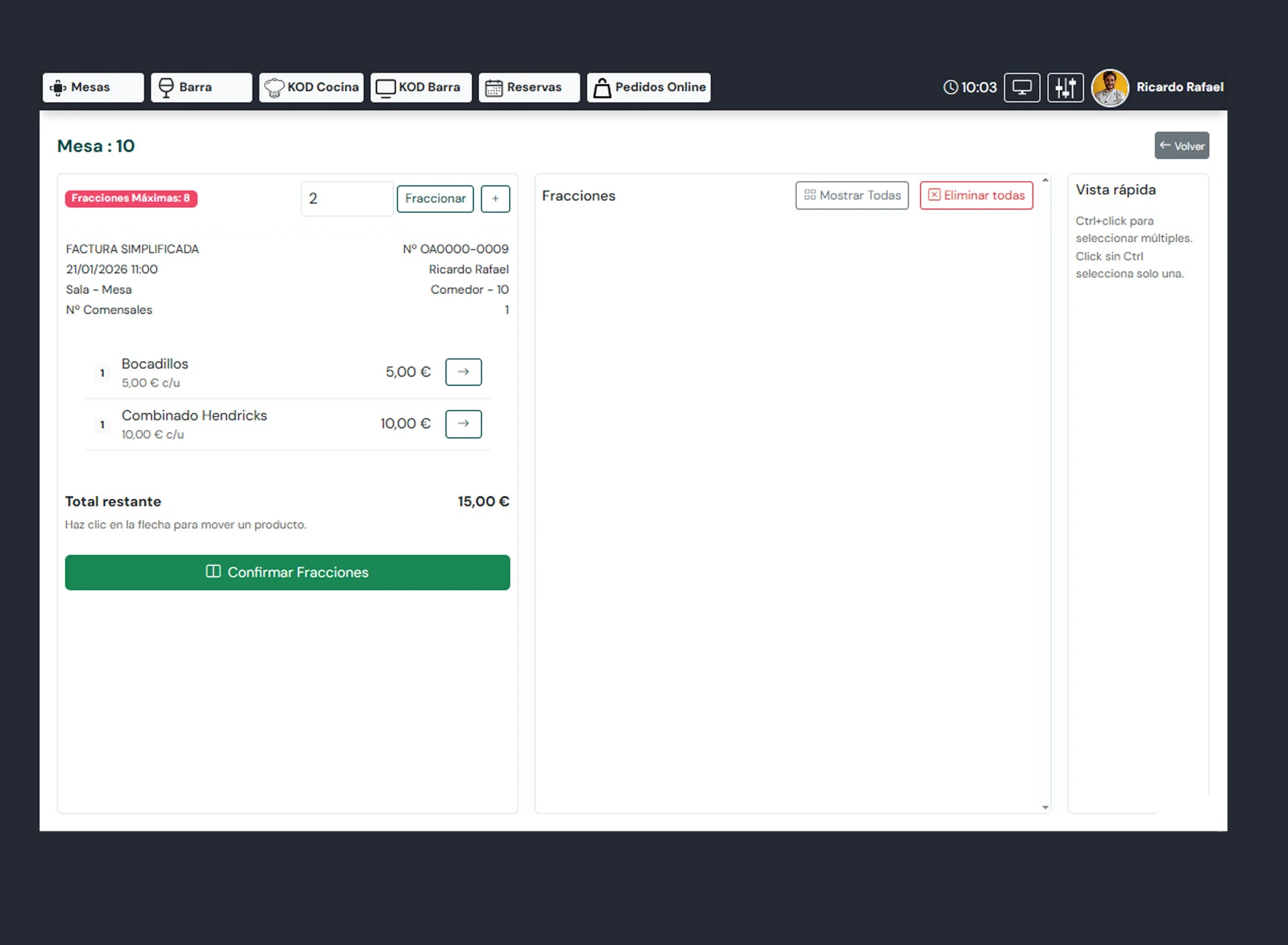Viewport: 1288px width, 945px height.
Task: Click Mostrar Todas button
Action: tap(851, 195)
